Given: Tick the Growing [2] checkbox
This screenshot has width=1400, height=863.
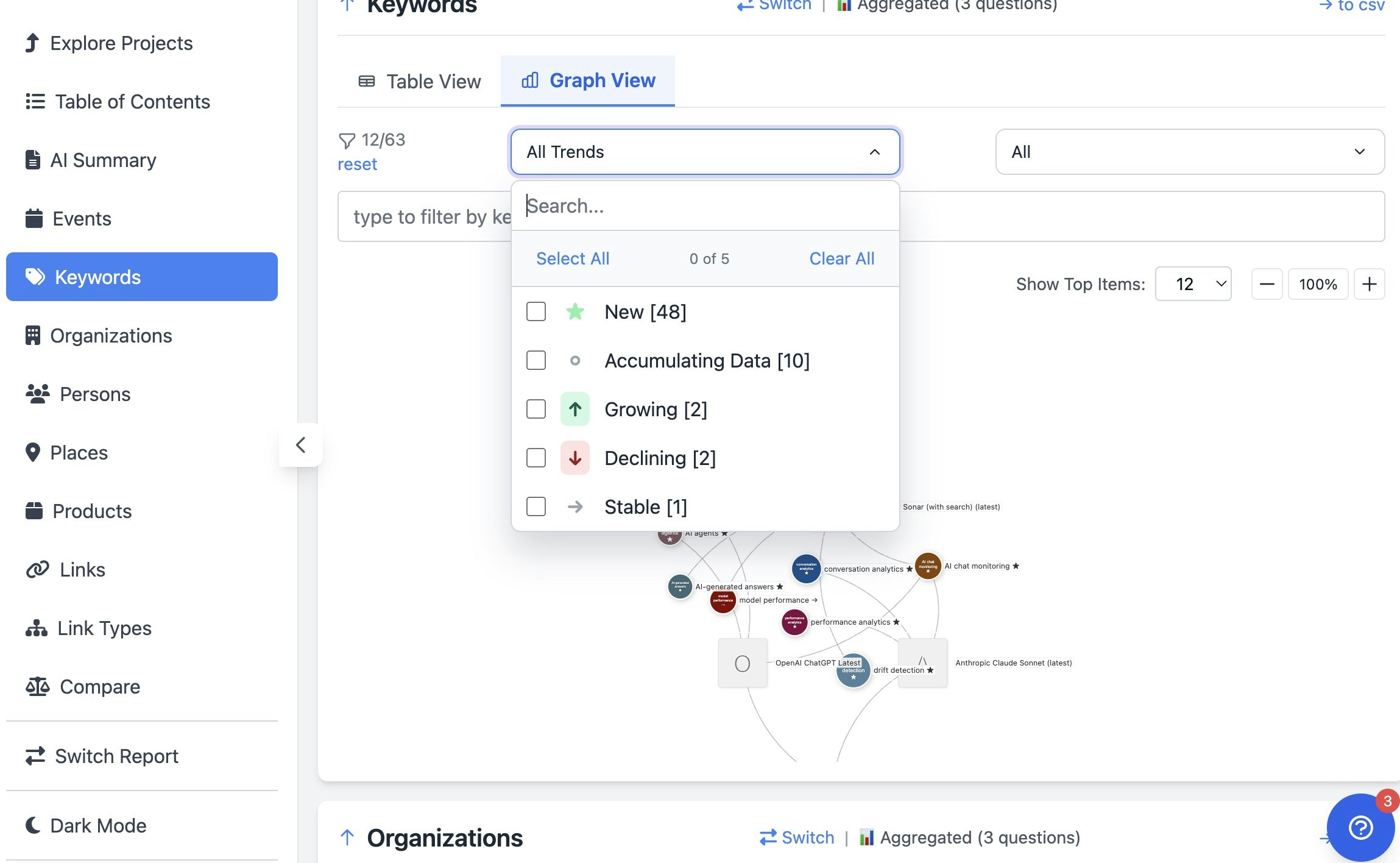Looking at the screenshot, I should tap(536, 409).
